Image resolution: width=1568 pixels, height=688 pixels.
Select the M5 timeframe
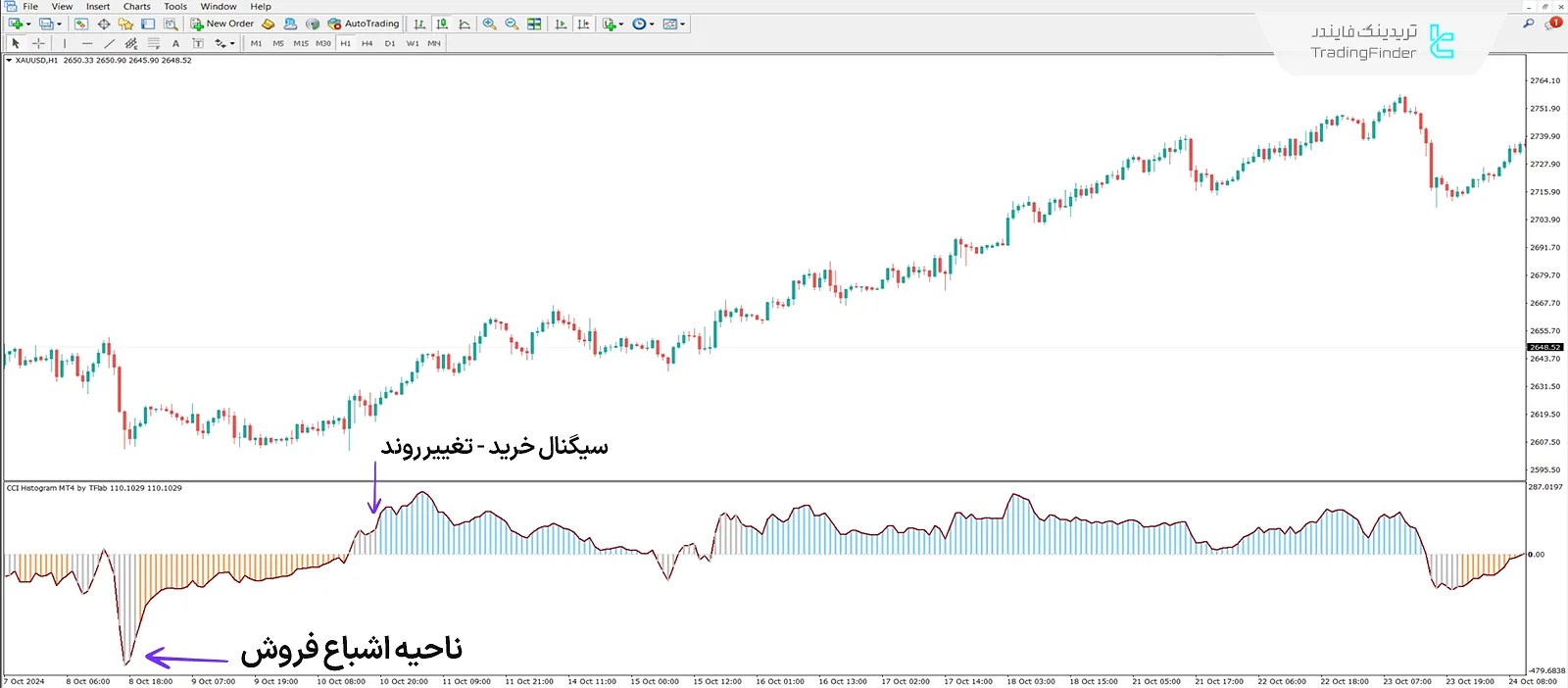pyautogui.click(x=278, y=43)
